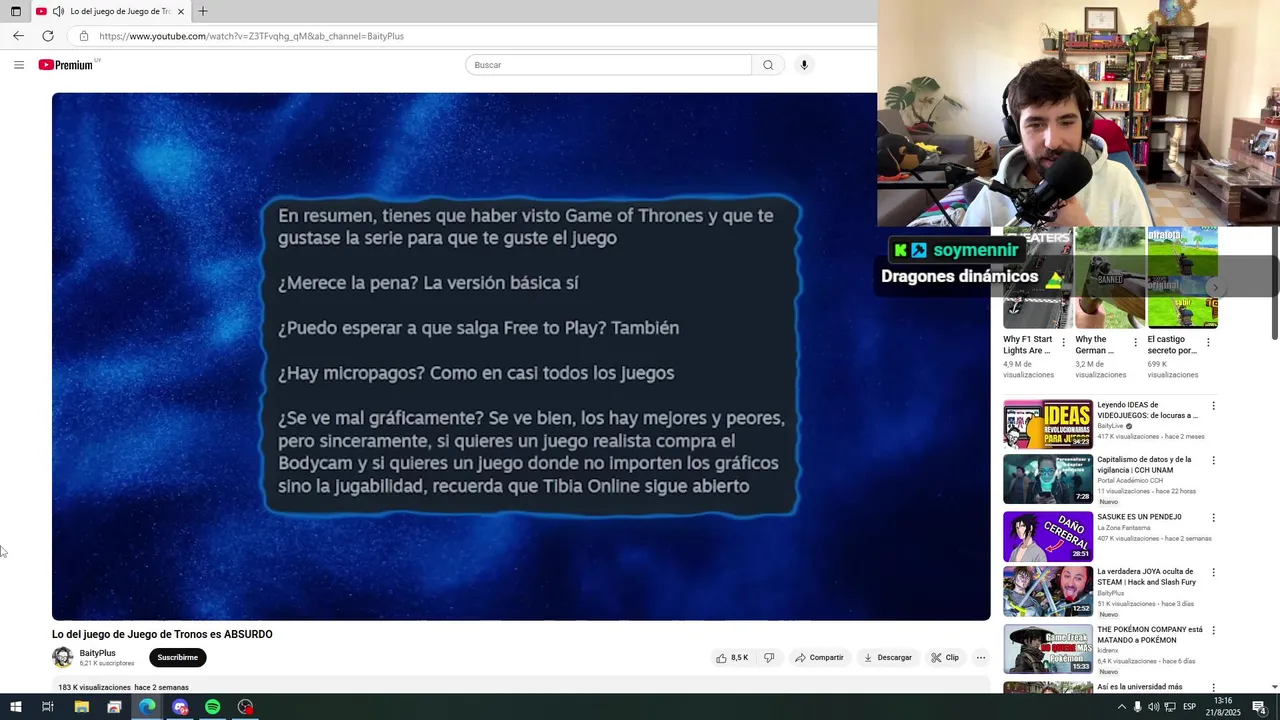This screenshot has height=720, width=1280.
Task: Open Discord from the taskbar
Action: pyautogui.click(x=180, y=707)
